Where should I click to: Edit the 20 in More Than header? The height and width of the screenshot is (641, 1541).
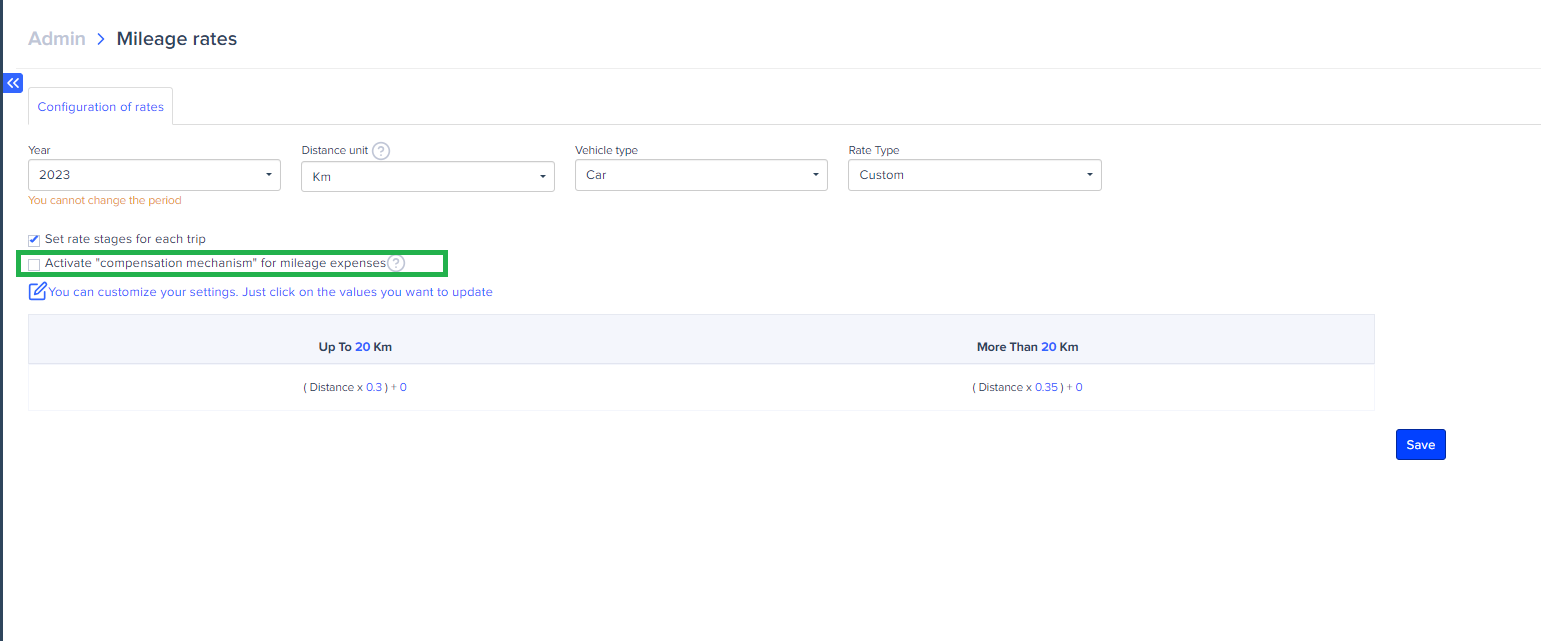[x=1048, y=347]
